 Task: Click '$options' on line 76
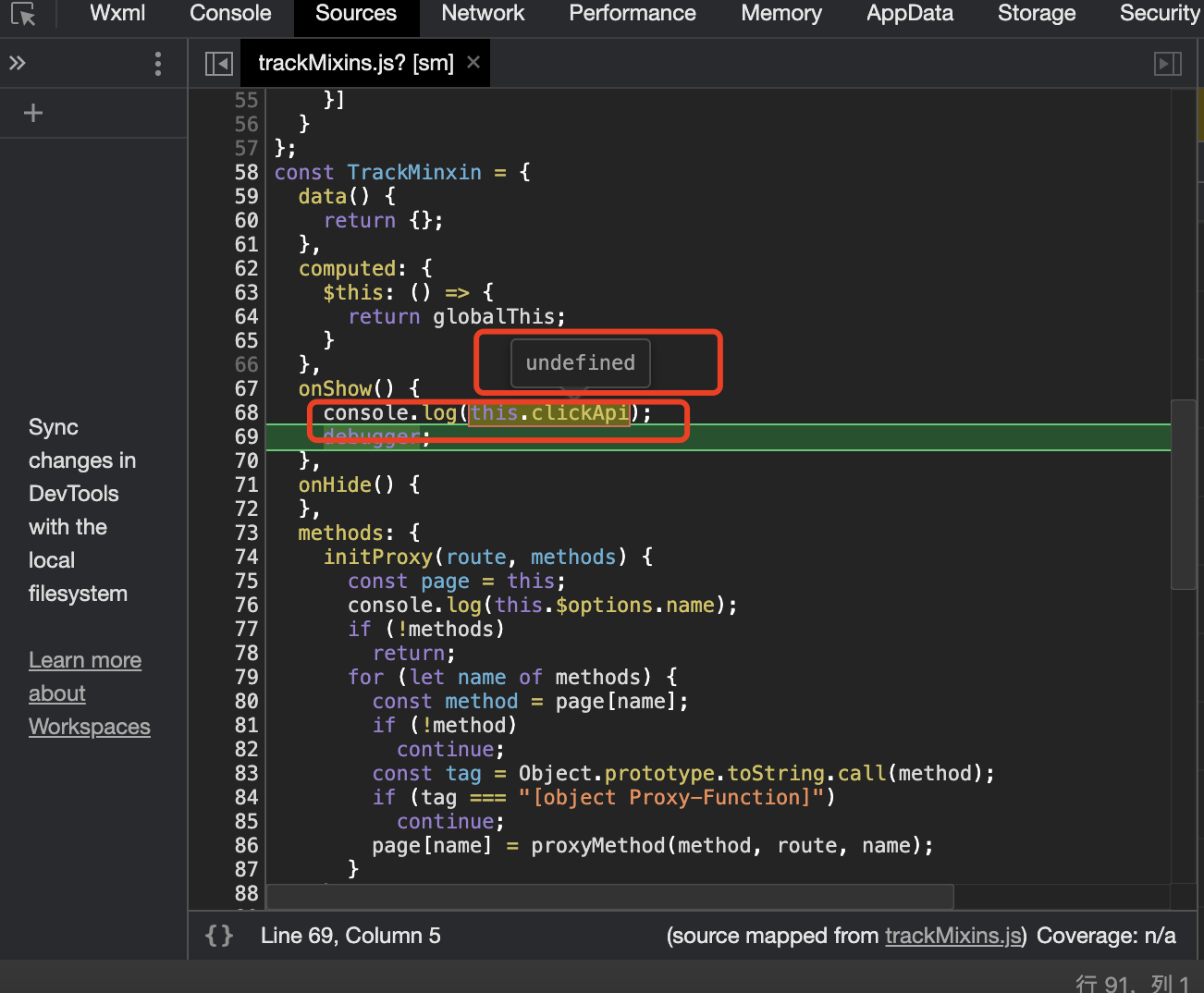coord(605,605)
